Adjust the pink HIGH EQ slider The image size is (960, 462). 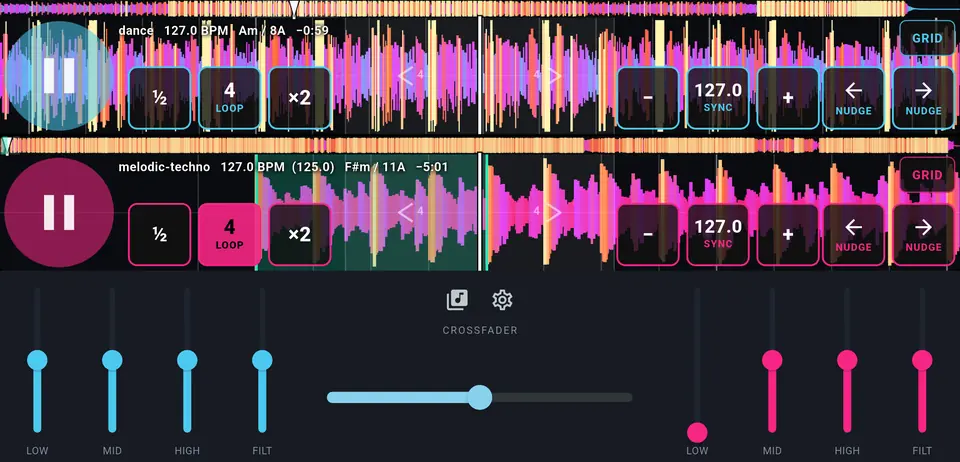click(x=847, y=360)
